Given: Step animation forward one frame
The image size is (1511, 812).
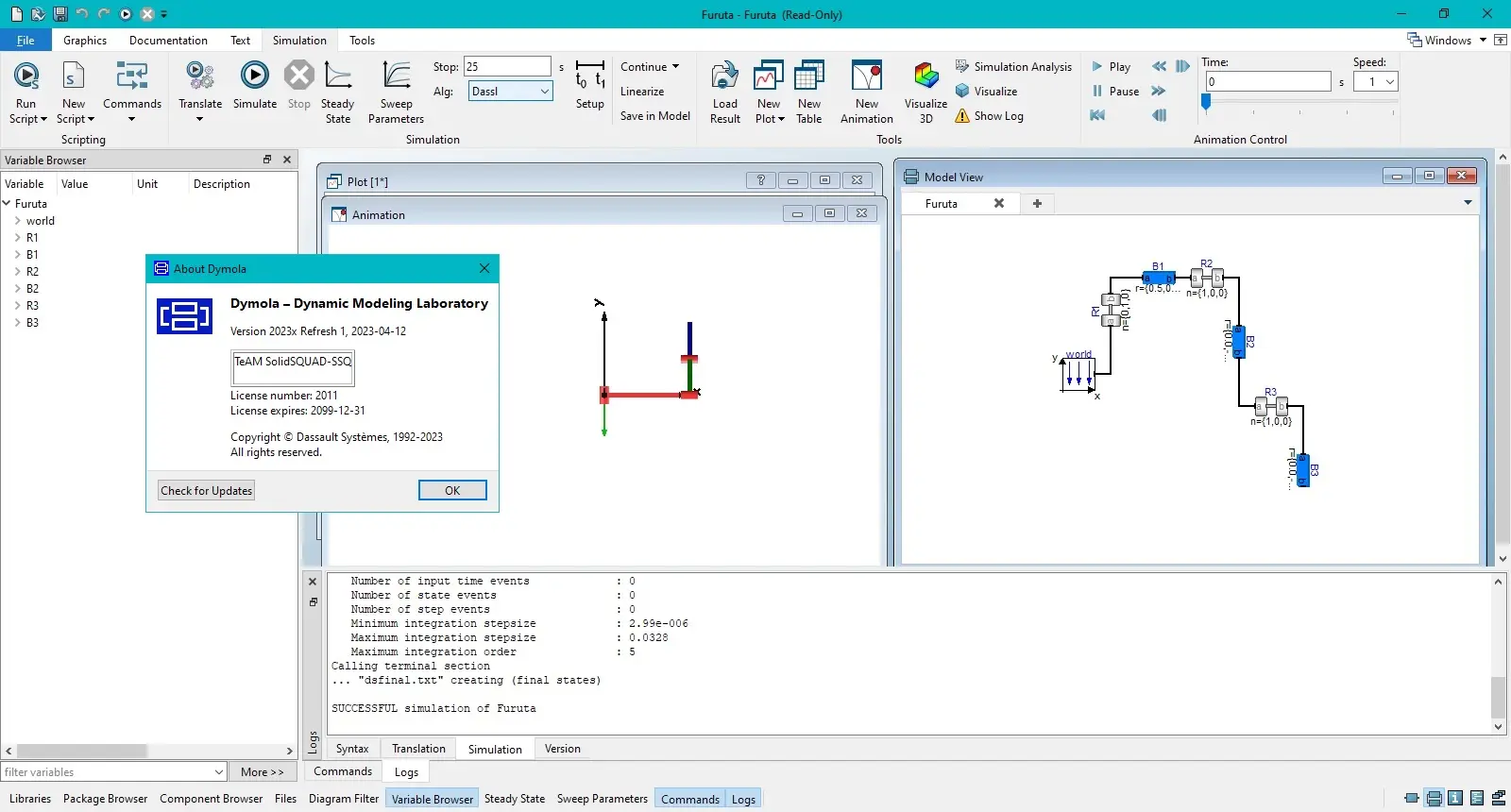Looking at the screenshot, I should click(x=1182, y=67).
